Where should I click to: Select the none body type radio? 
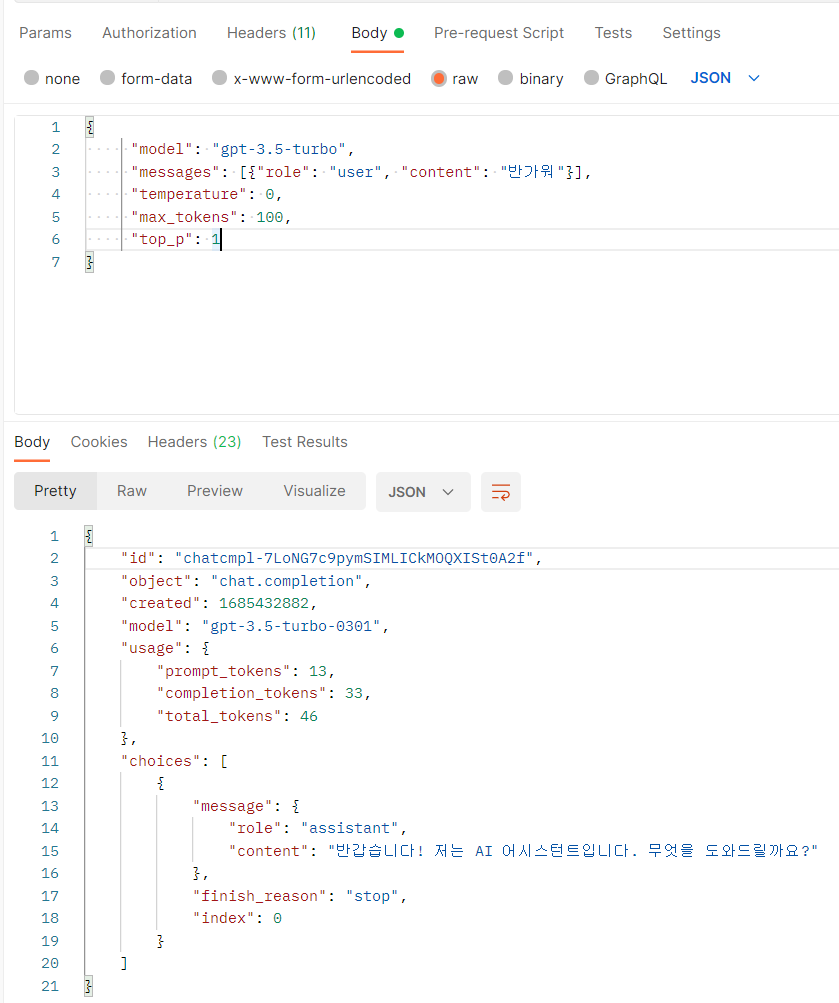[31, 78]
